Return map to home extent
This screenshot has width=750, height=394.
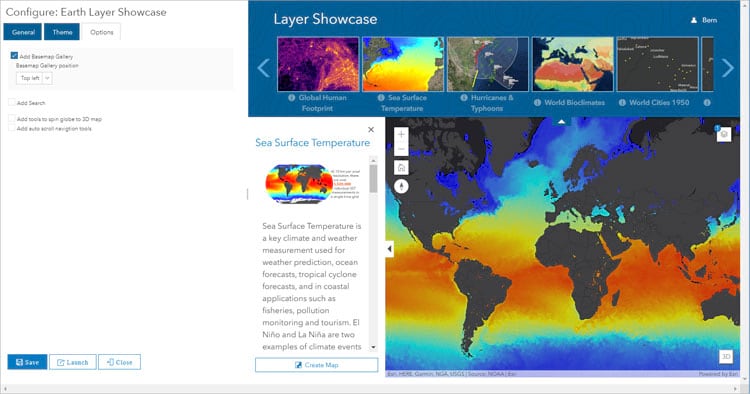tap(401, 167)
